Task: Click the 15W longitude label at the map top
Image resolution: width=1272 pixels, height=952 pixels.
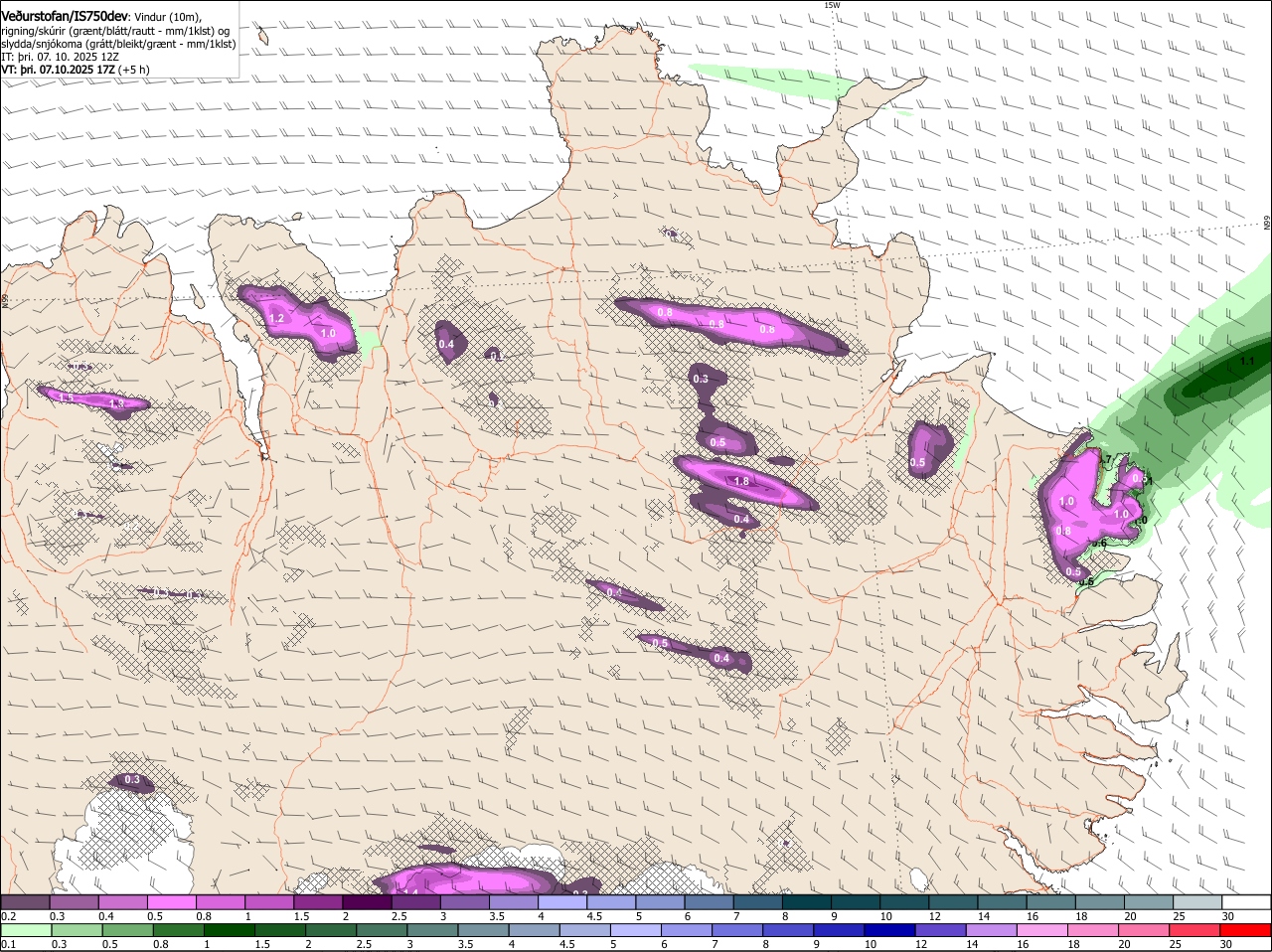Action: pyautogui.click(x=832, y=5)
